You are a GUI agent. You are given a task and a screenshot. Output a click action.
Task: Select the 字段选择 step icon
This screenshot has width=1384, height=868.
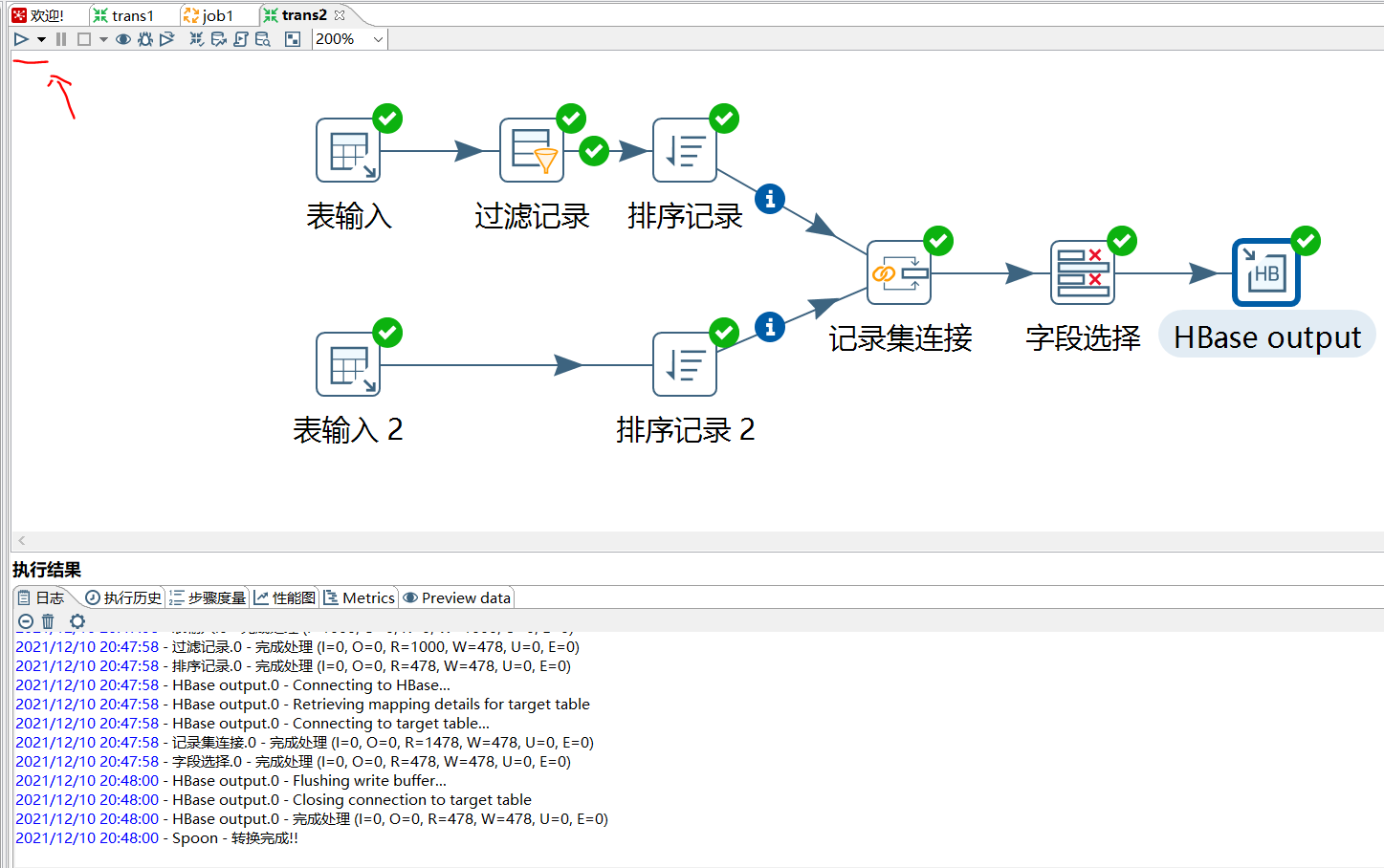(1083, 272)
